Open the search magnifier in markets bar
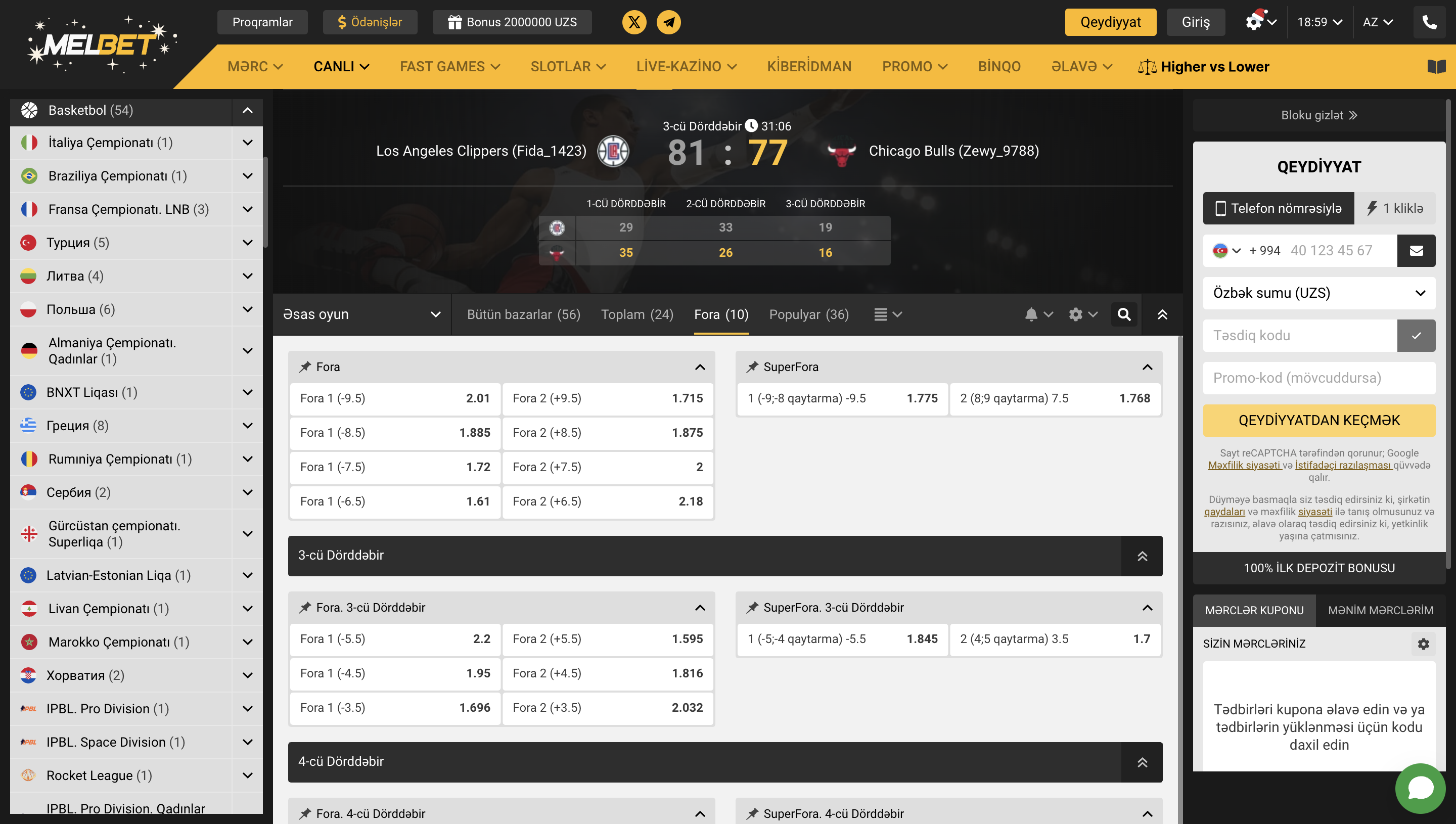Screen dimensions: 1456x824 pyautogui.click(x=1124, y=314)
